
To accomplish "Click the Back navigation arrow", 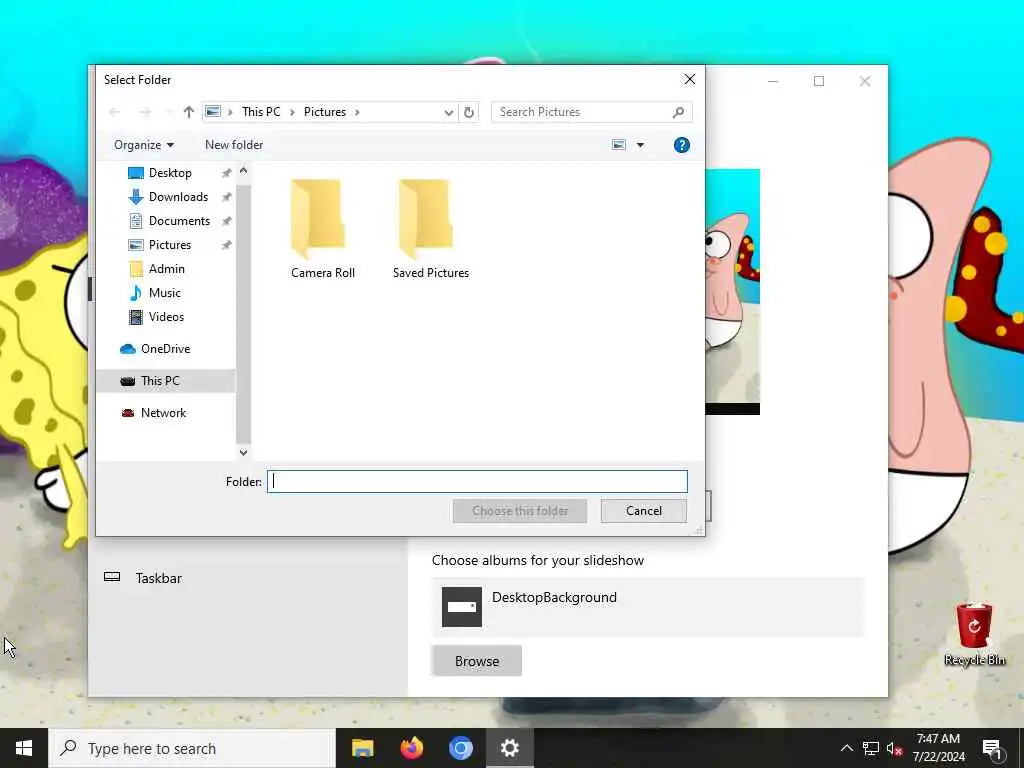I will (x=115, y=112).
